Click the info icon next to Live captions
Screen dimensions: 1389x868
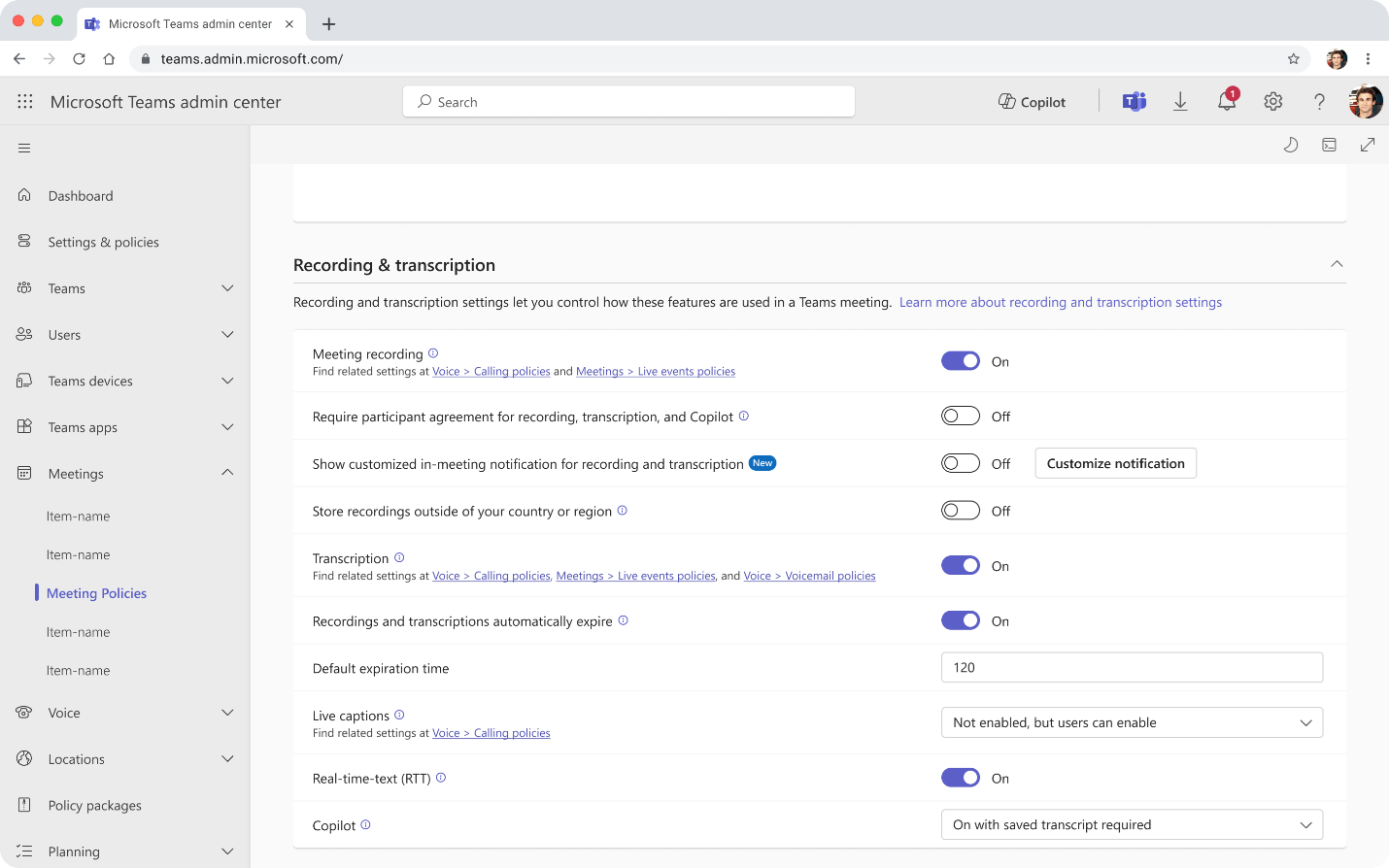coord(399,715)
